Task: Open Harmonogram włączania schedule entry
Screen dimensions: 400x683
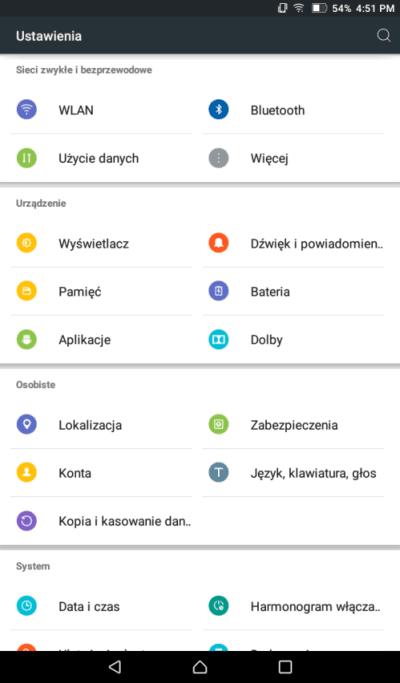Action: click(x=293, y=606)
